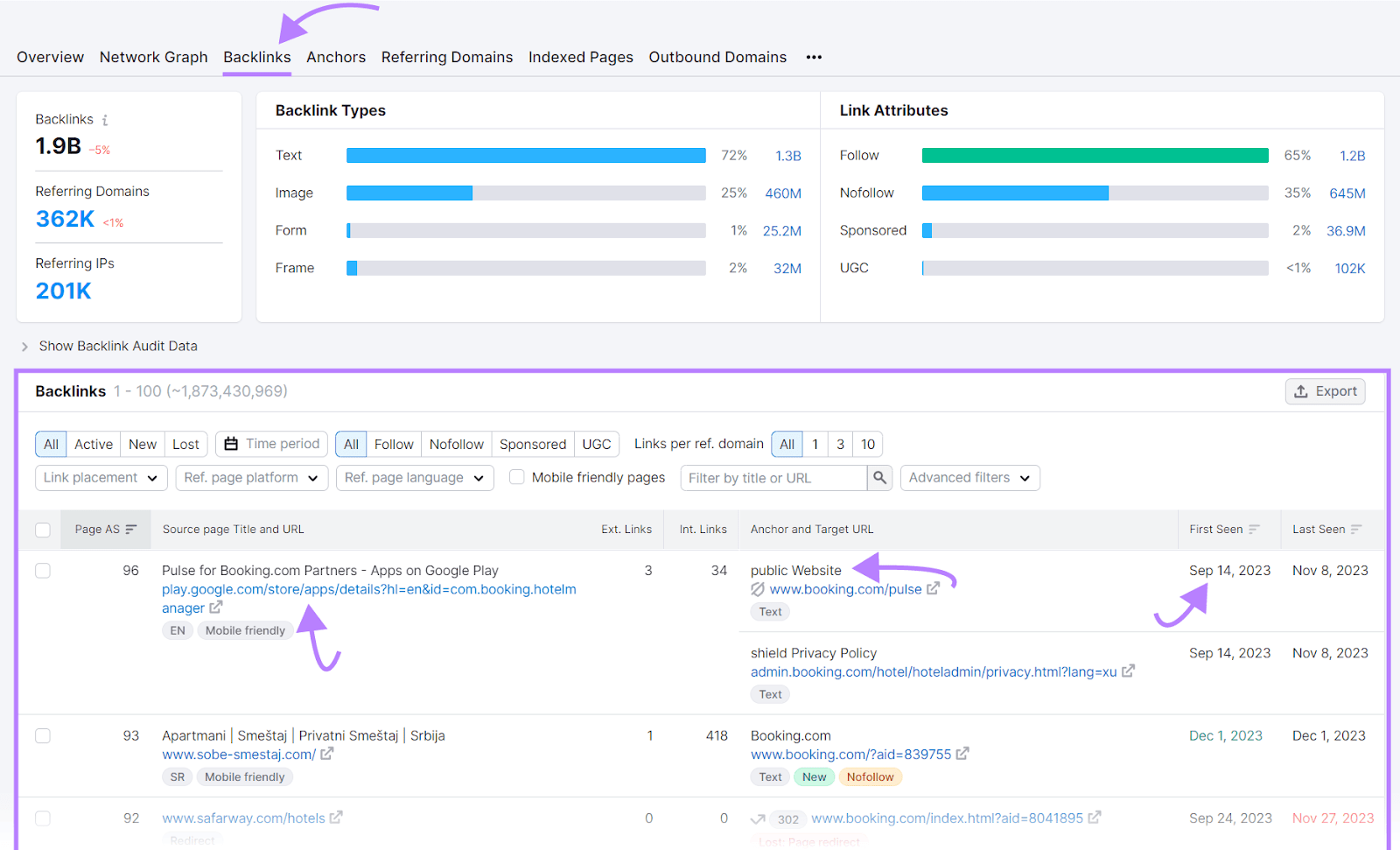Enable Mobile friendly pages checkbox
Viewport: 1400px width, 850px height.
point(517,477)
